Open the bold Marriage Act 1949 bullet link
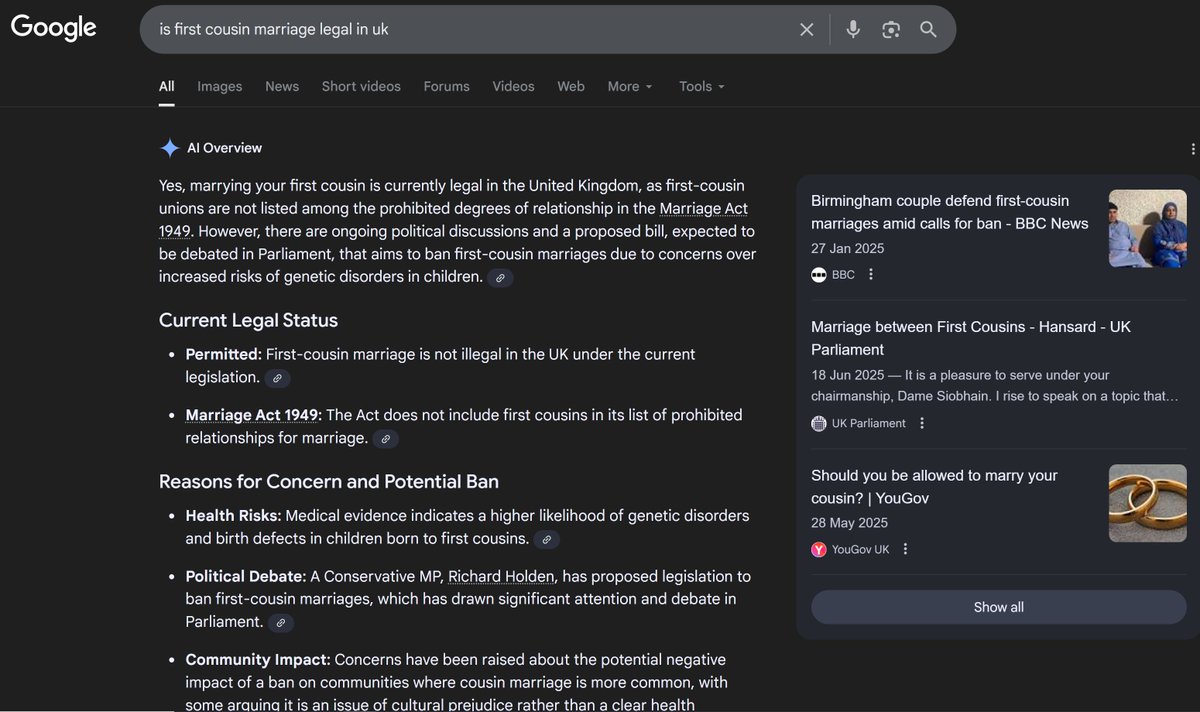1200x712 pixels. pos(252,414)
